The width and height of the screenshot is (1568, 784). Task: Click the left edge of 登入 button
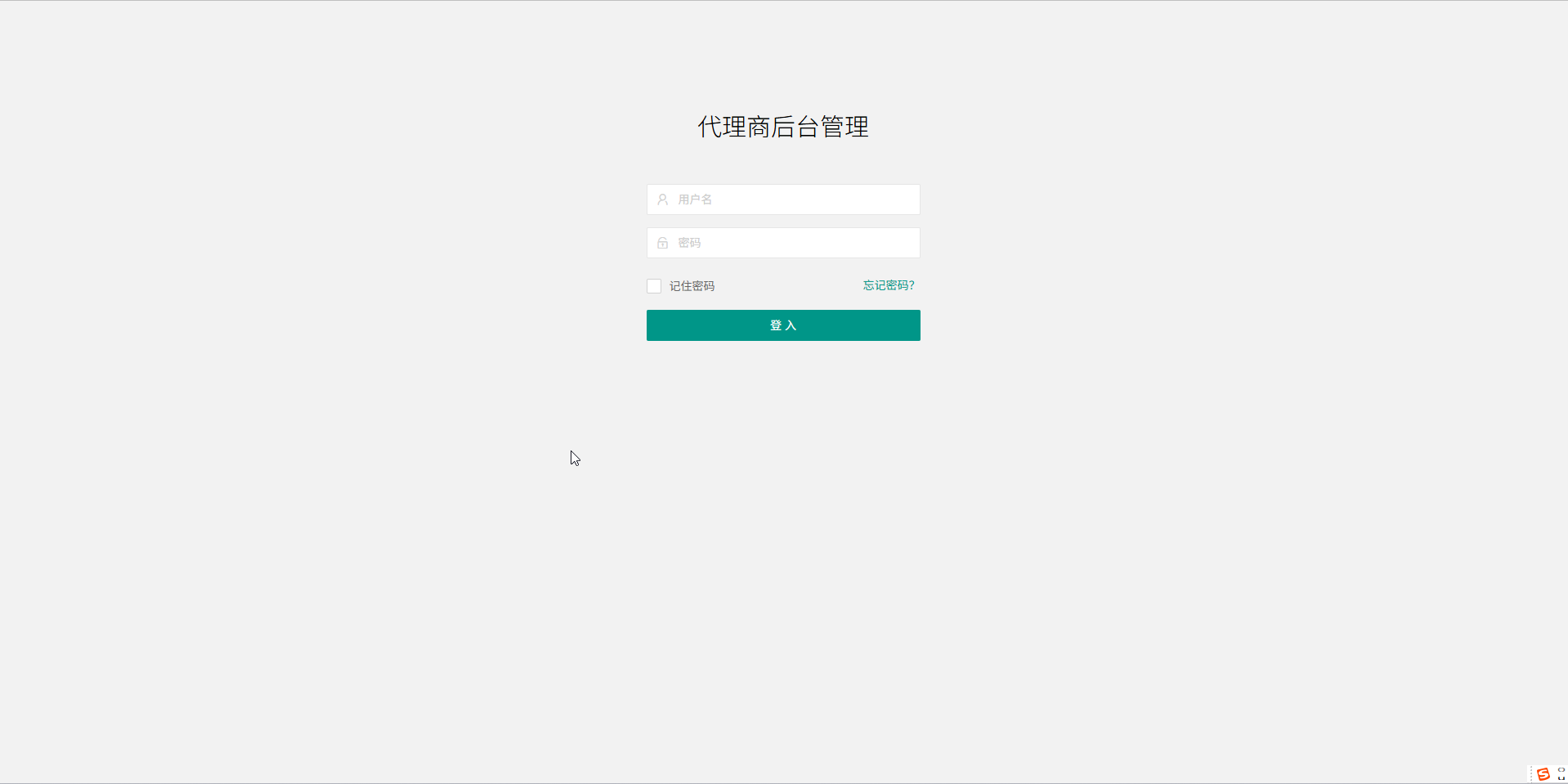coord(654,325)
